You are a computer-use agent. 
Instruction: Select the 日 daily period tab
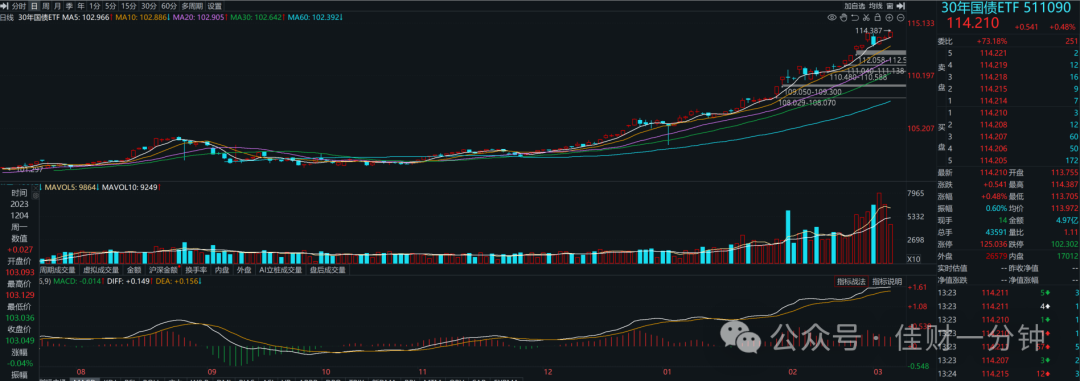33,5
